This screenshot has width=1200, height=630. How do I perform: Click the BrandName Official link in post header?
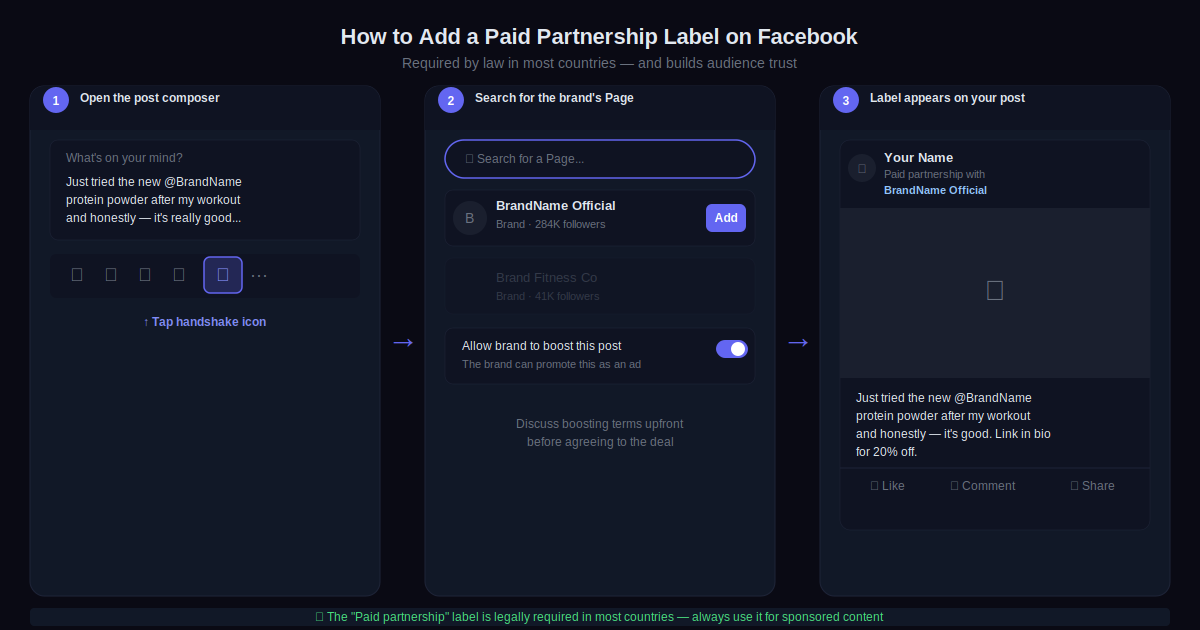point(935,190)
